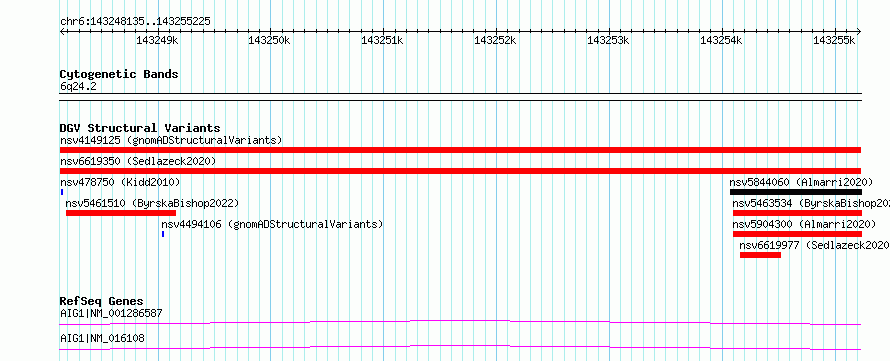
Task: Click the 143251k ruler position
Action: (383, 40)
